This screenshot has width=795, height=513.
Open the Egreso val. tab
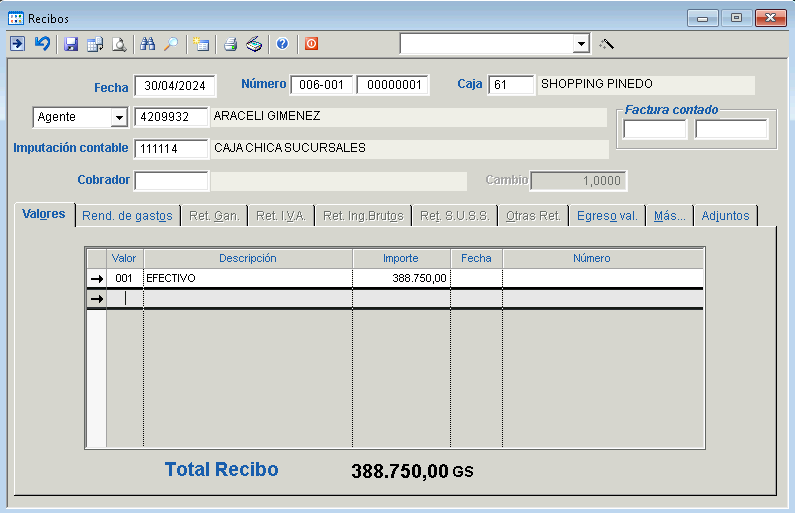click(x=607, y=216)
